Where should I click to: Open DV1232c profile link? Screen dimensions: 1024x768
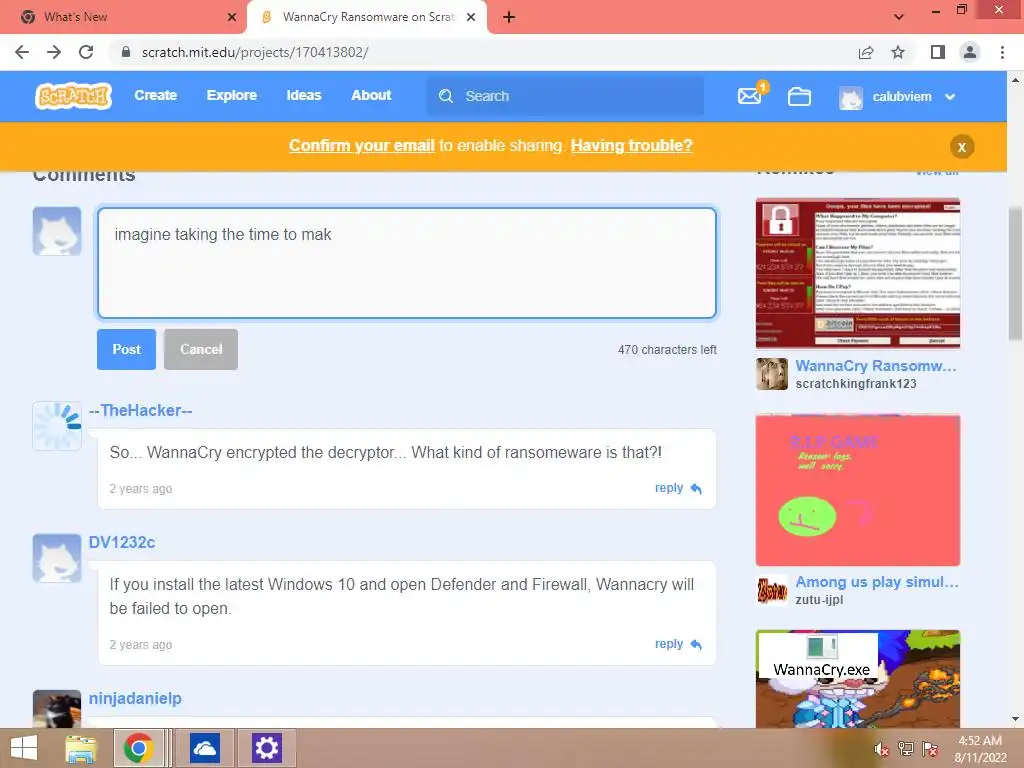122,542
